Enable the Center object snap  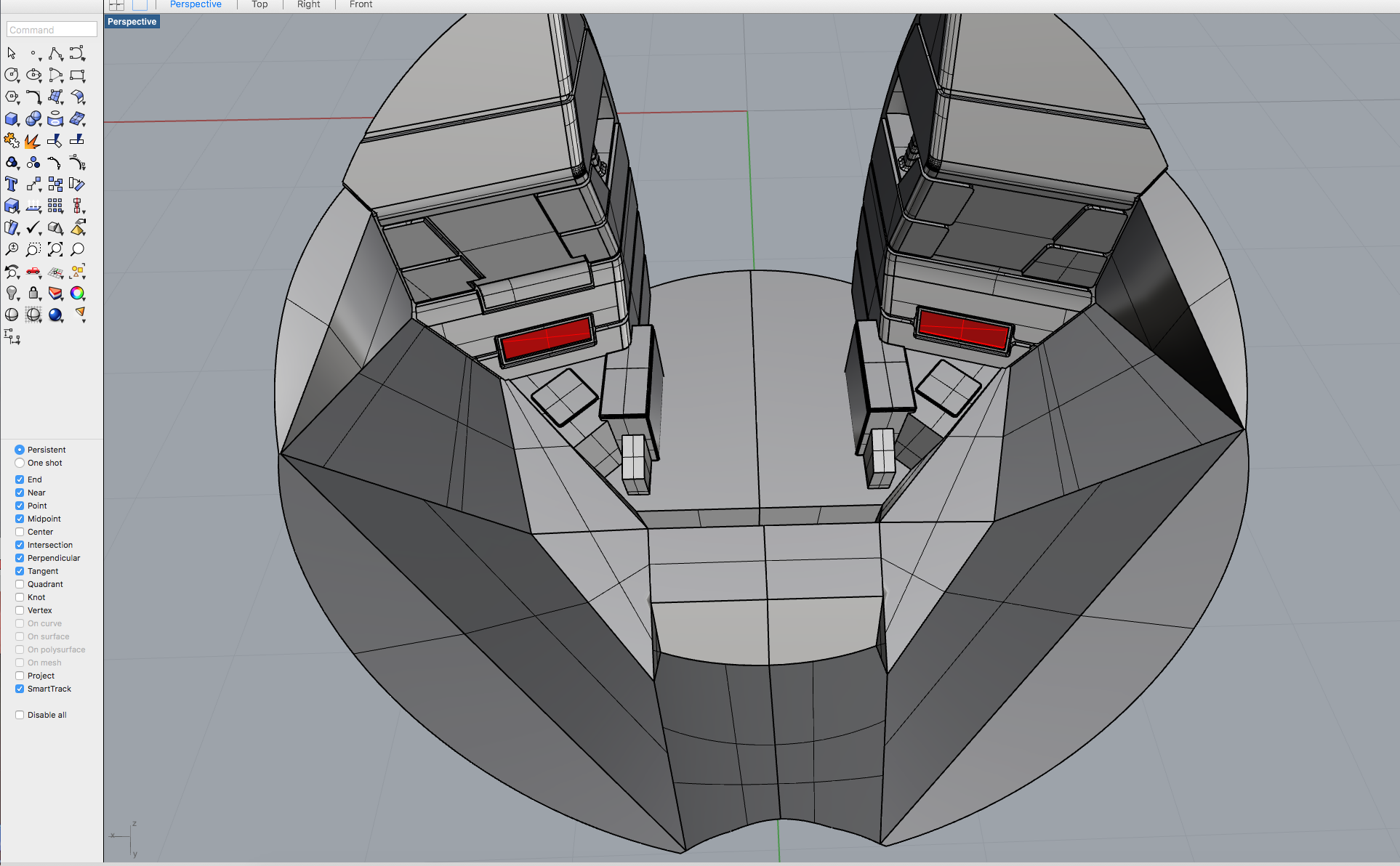[20, 532]
